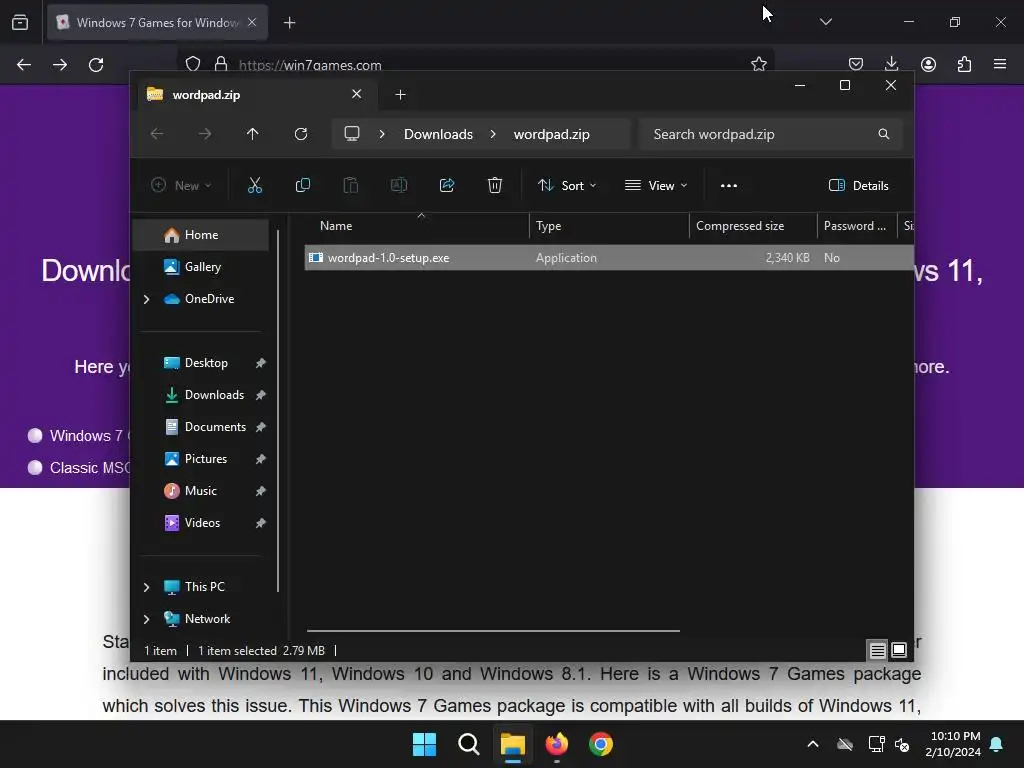Screen dimensions: 1024x768
Task: Click the search magnifier in Explorer search box
Action: pyautogui.click(x=884, y=134)
